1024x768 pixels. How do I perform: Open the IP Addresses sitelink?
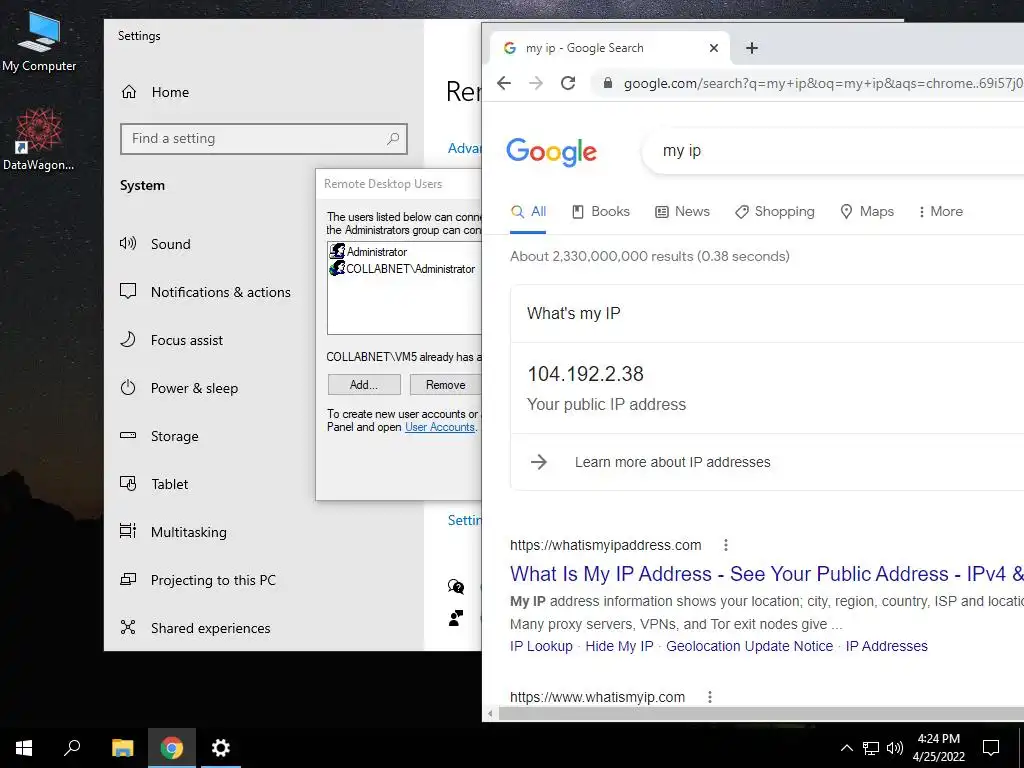click(x=886, y=646)
